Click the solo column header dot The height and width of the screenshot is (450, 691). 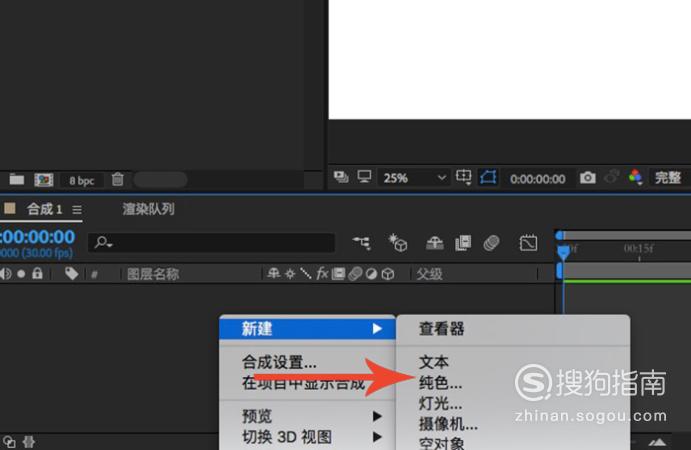coord(21,274)
